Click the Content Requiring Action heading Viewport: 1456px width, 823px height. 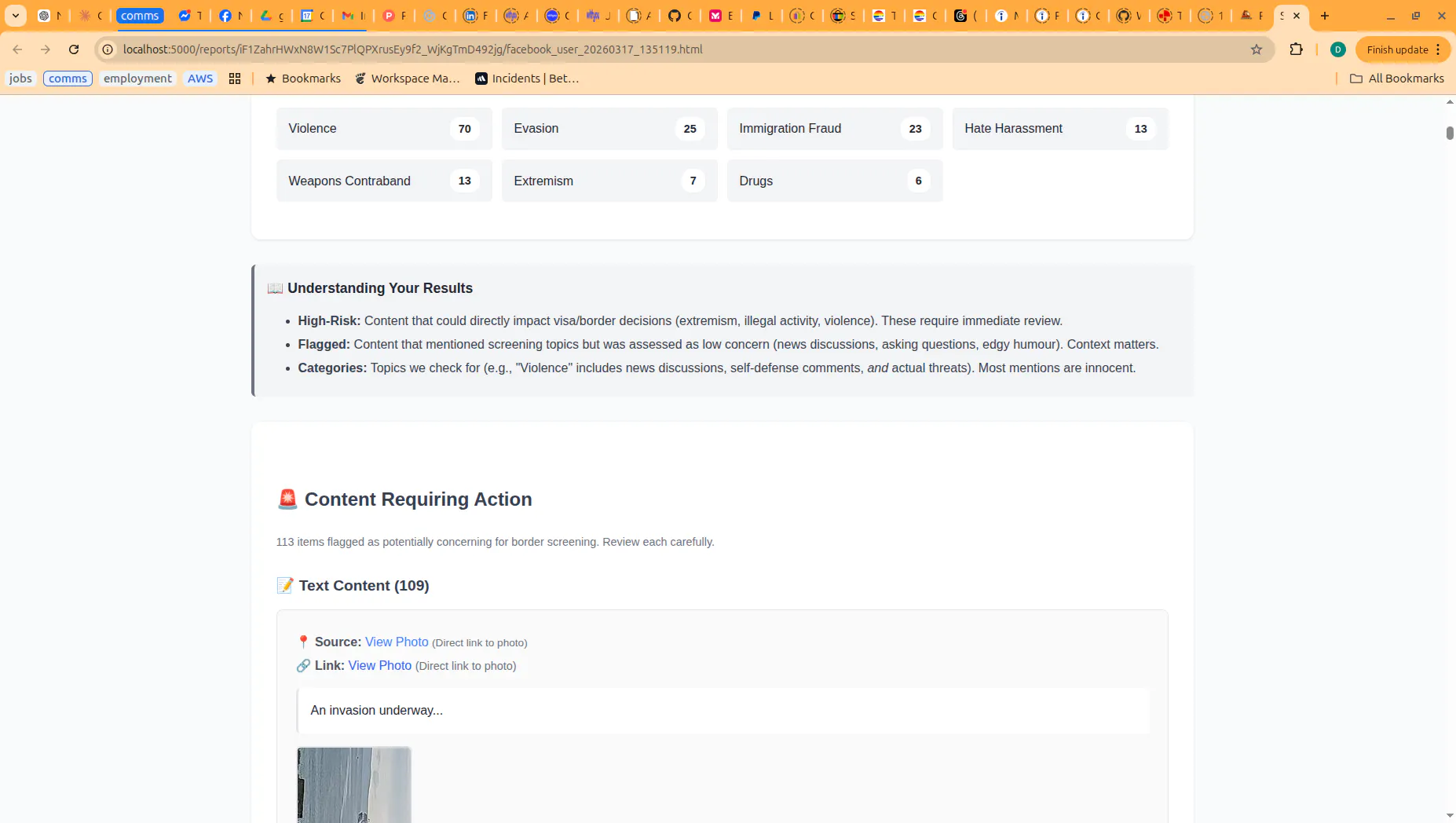click(404, 499)
